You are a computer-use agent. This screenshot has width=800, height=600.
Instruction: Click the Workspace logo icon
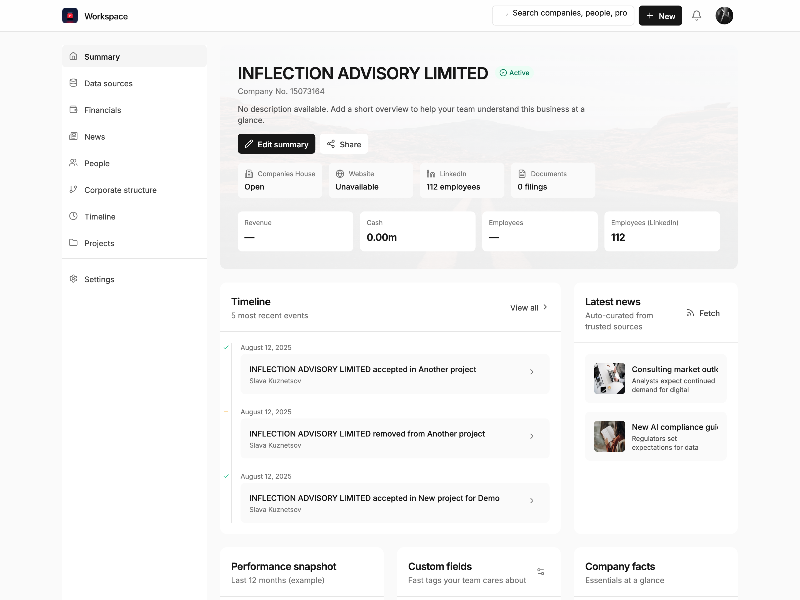tap(70, 16)
